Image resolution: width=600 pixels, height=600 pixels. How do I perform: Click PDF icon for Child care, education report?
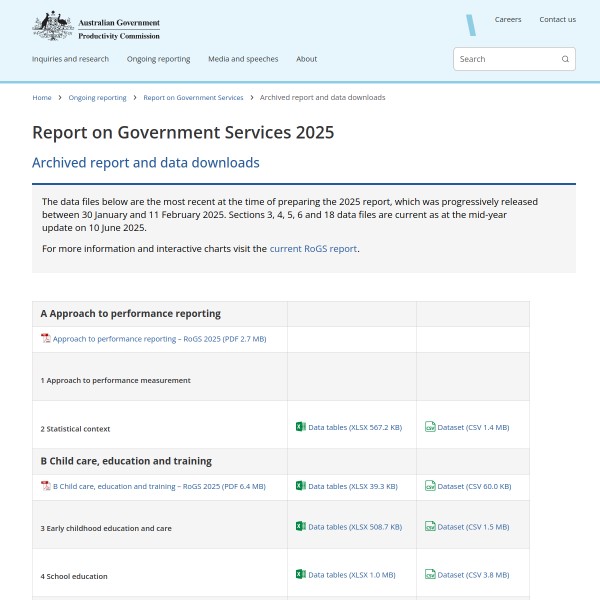pos(46,486)
